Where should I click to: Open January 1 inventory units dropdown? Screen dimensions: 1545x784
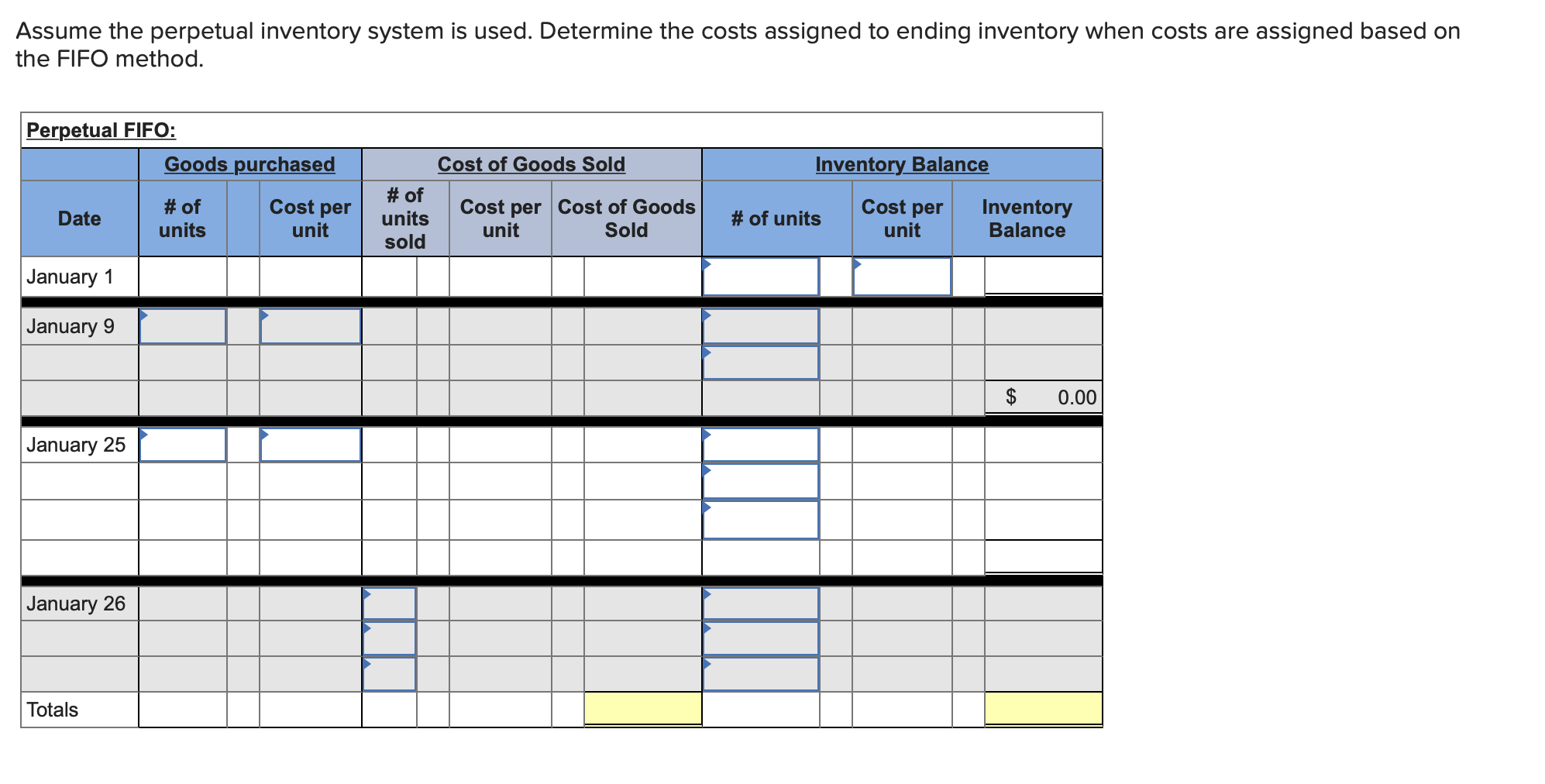pyautogui.click(x=760, y=277)
